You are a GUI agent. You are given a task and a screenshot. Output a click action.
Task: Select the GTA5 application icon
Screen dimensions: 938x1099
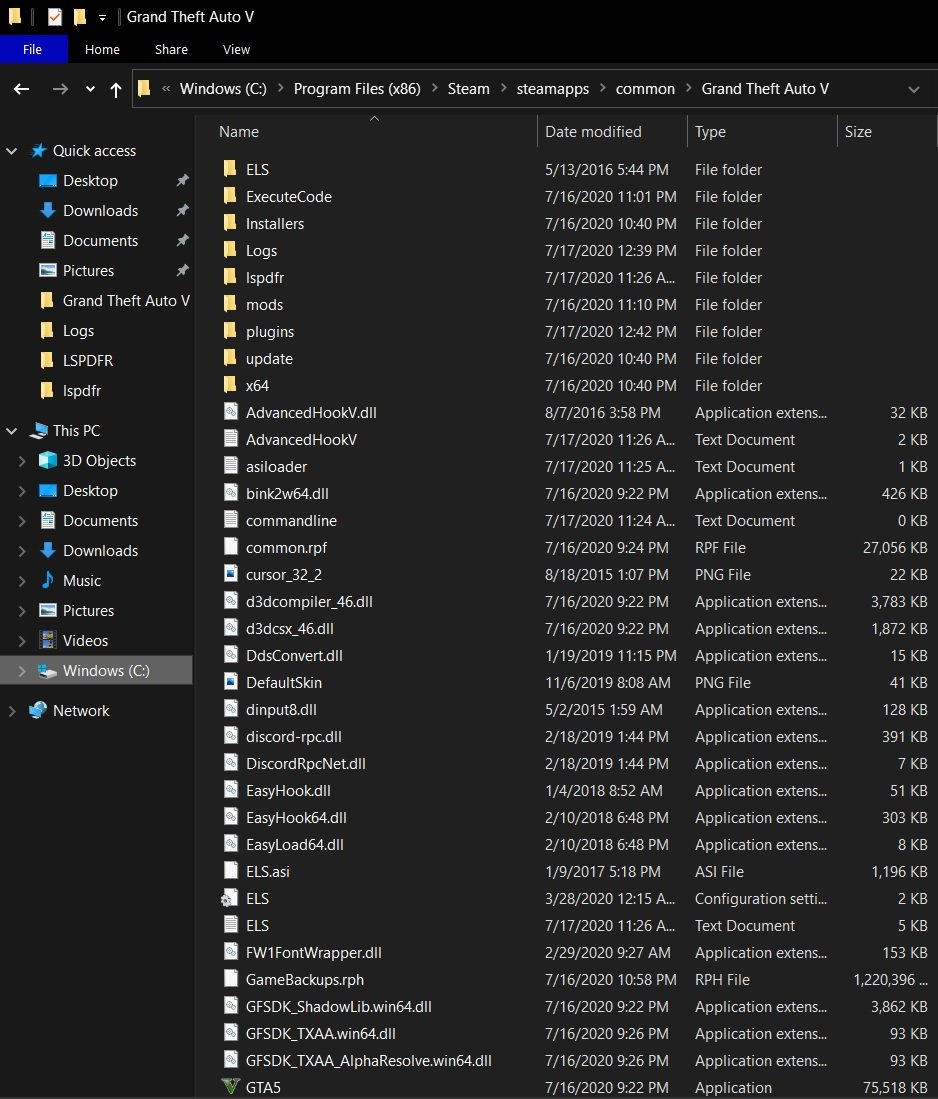click(x=231, y=1087)
